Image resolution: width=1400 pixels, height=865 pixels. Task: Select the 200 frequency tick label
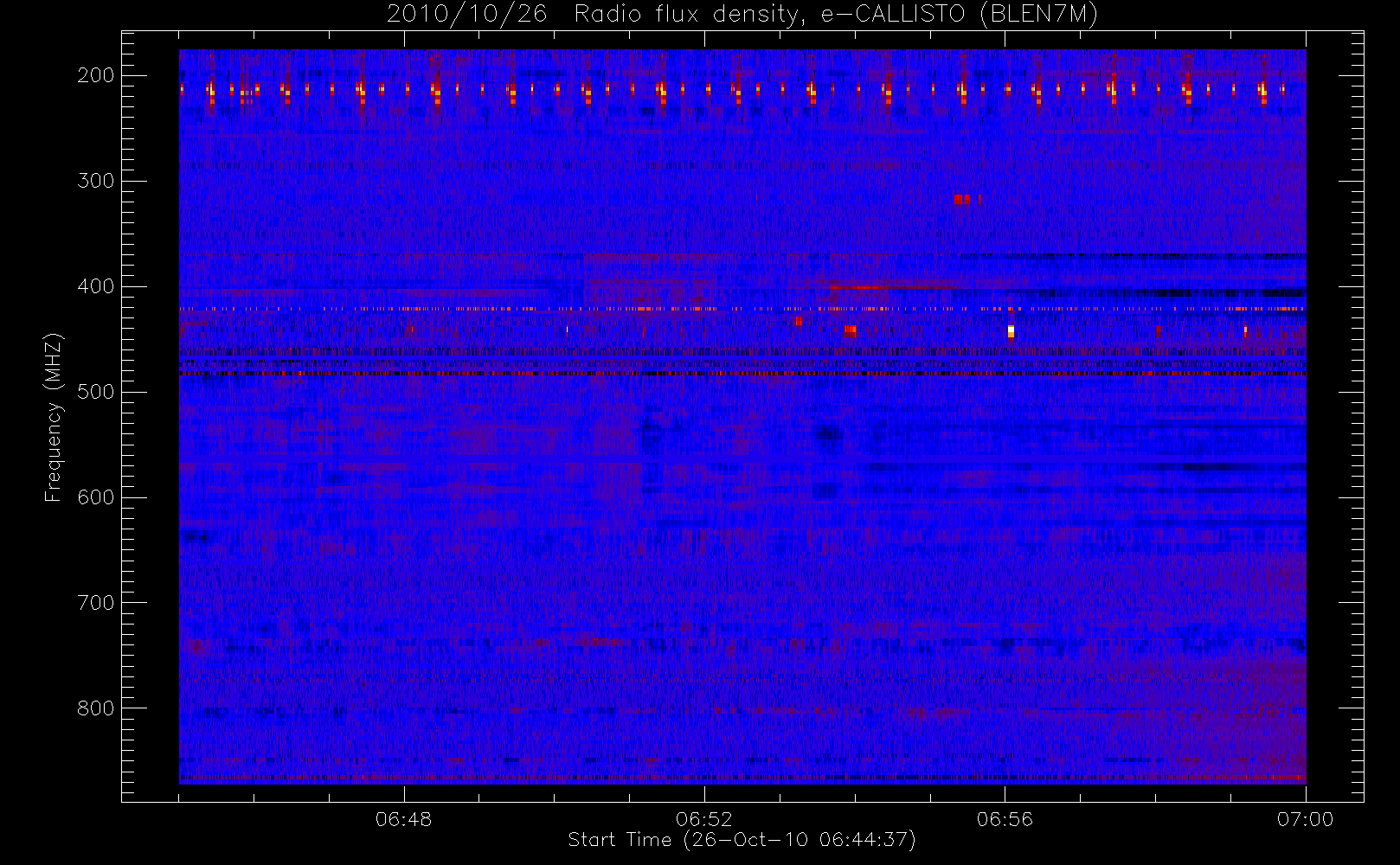[x=96, y=75]
